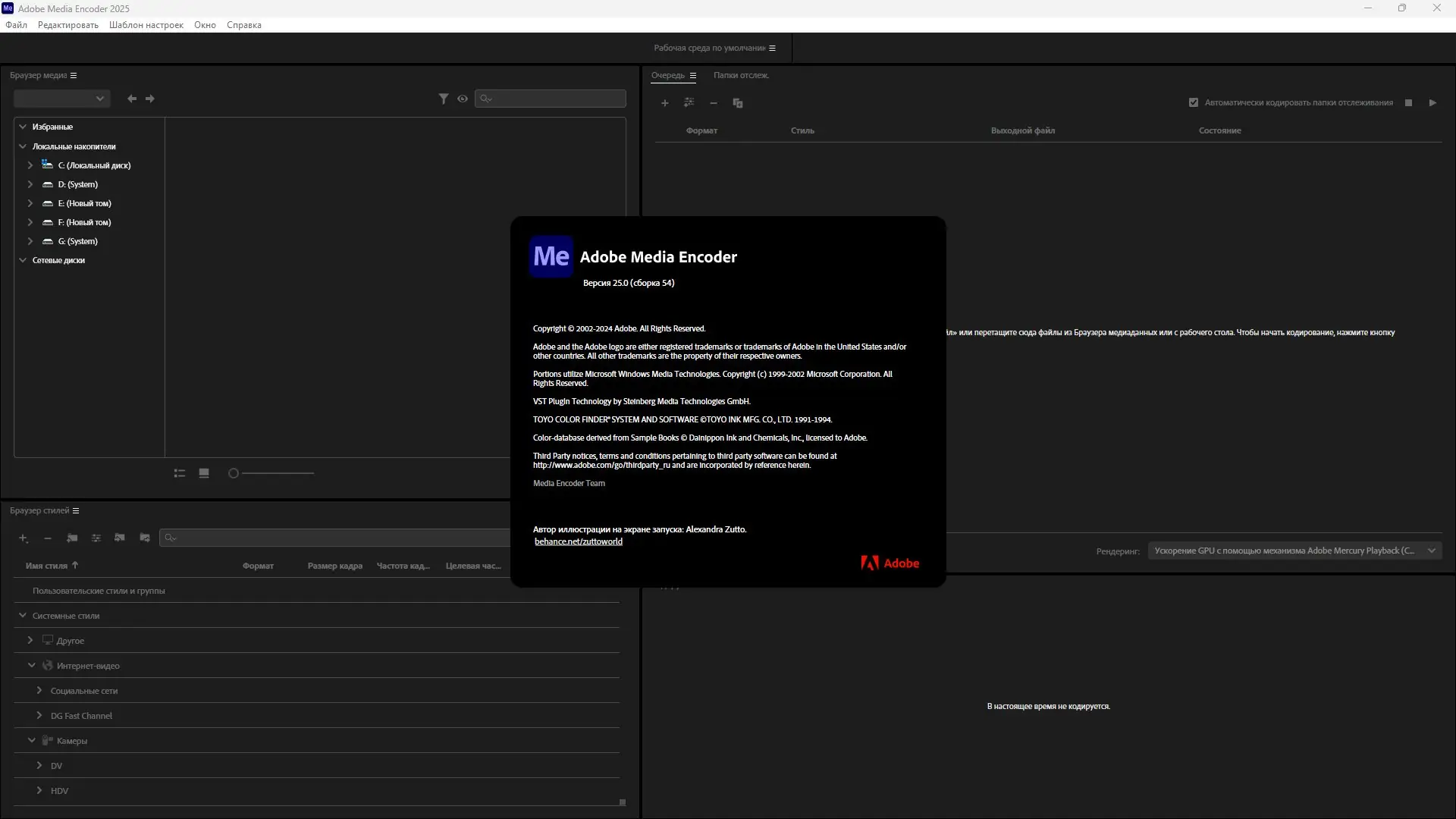Switch to Папки отслеж. tab
The height and width of the screenshot is (819, 1456).
[741, 75]
